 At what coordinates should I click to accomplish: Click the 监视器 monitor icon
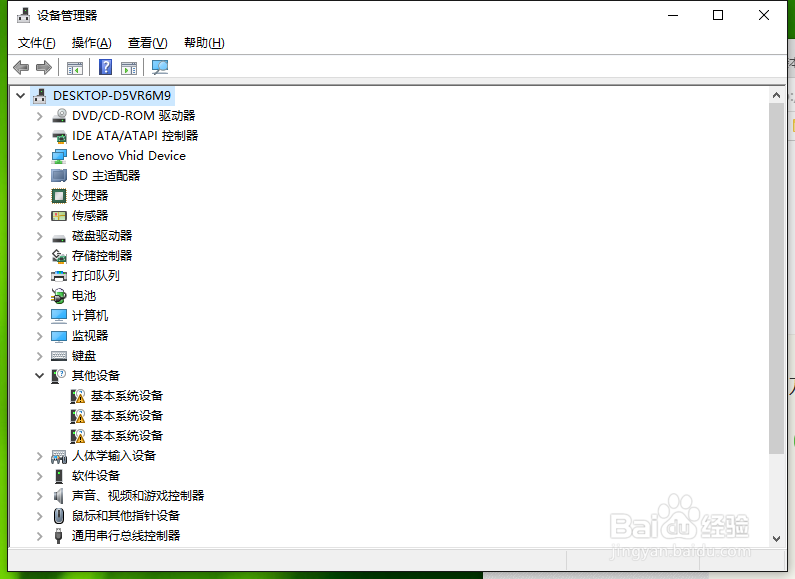(59, 336)
